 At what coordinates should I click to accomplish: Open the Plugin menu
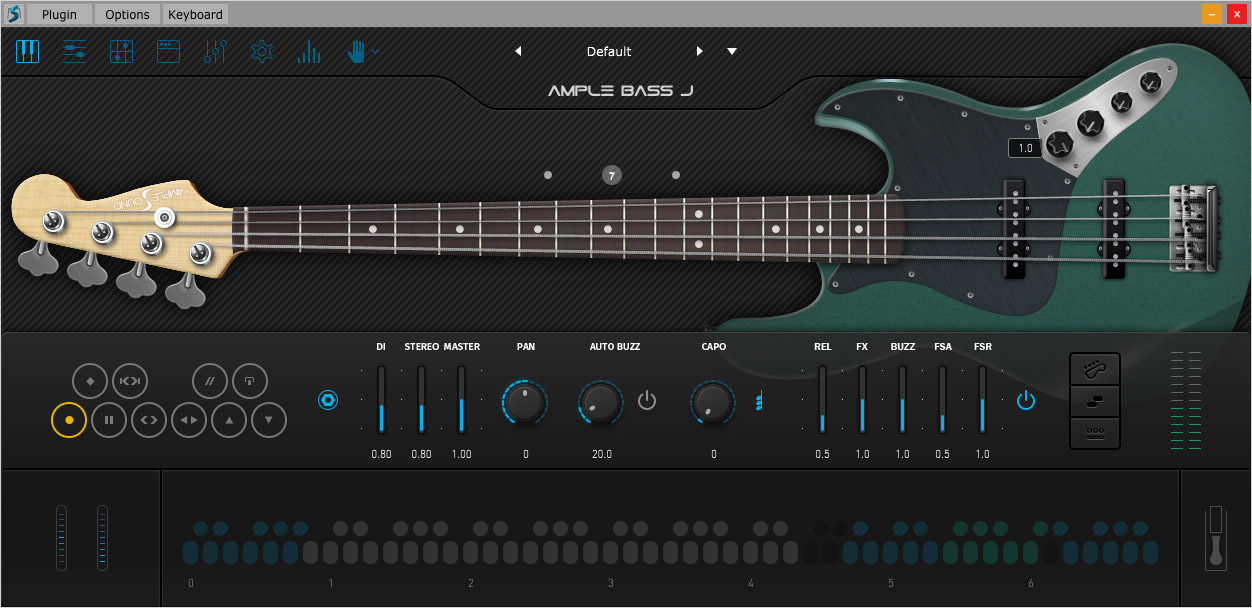click(x=59, y=14)
